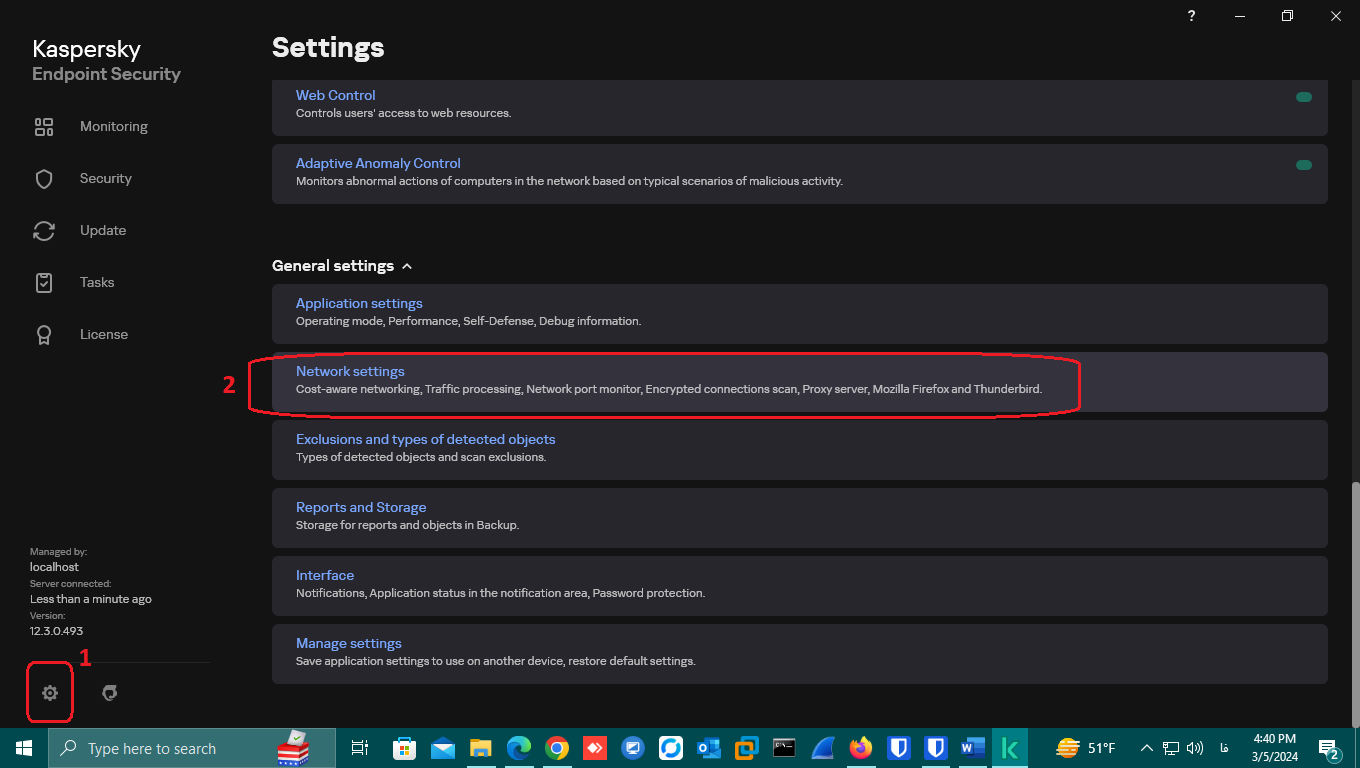
Task: Click the "Settings" page heading
Action: click(x=328, y=47)
